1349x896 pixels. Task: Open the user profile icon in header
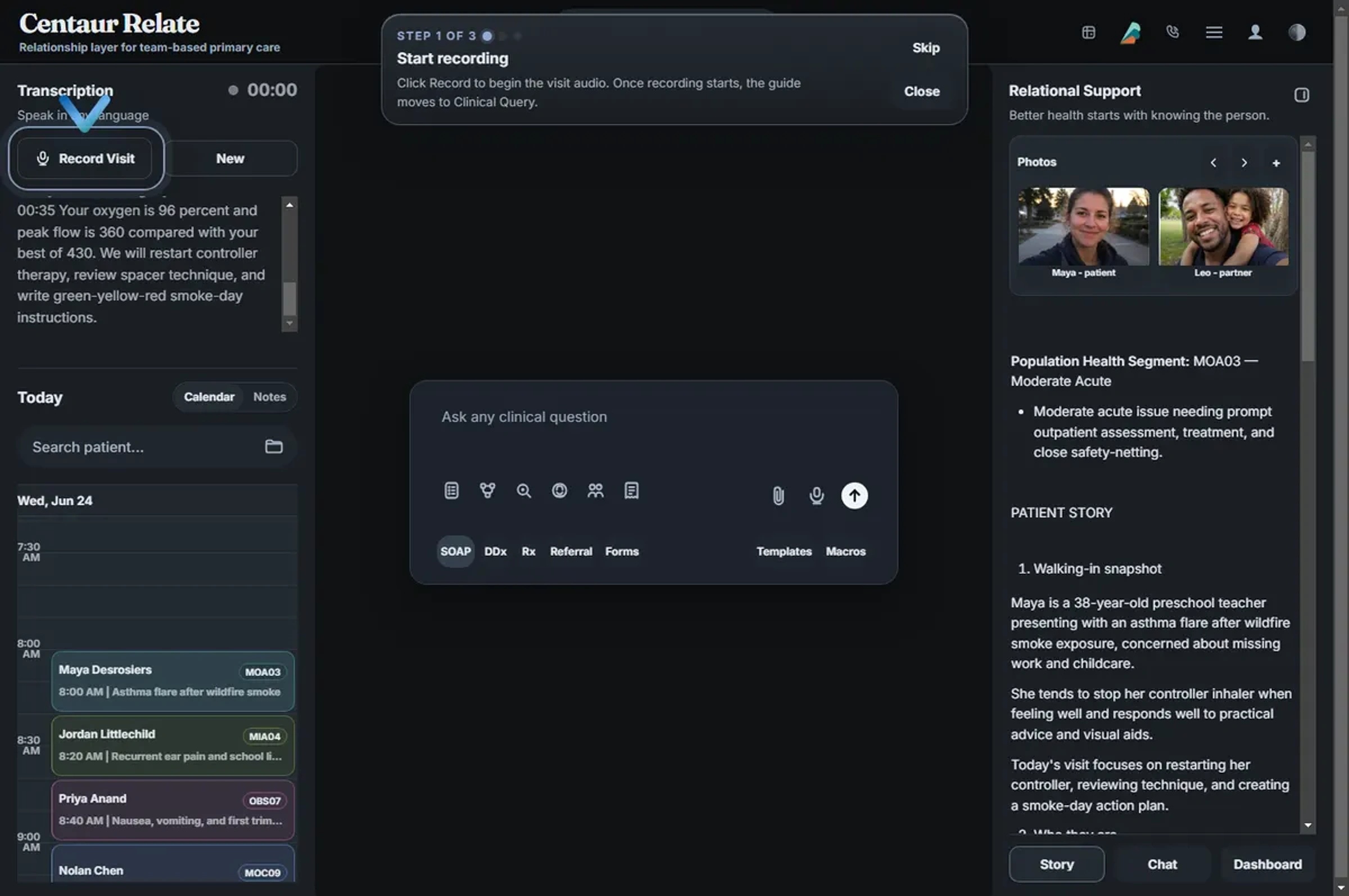coord(1255,33)
